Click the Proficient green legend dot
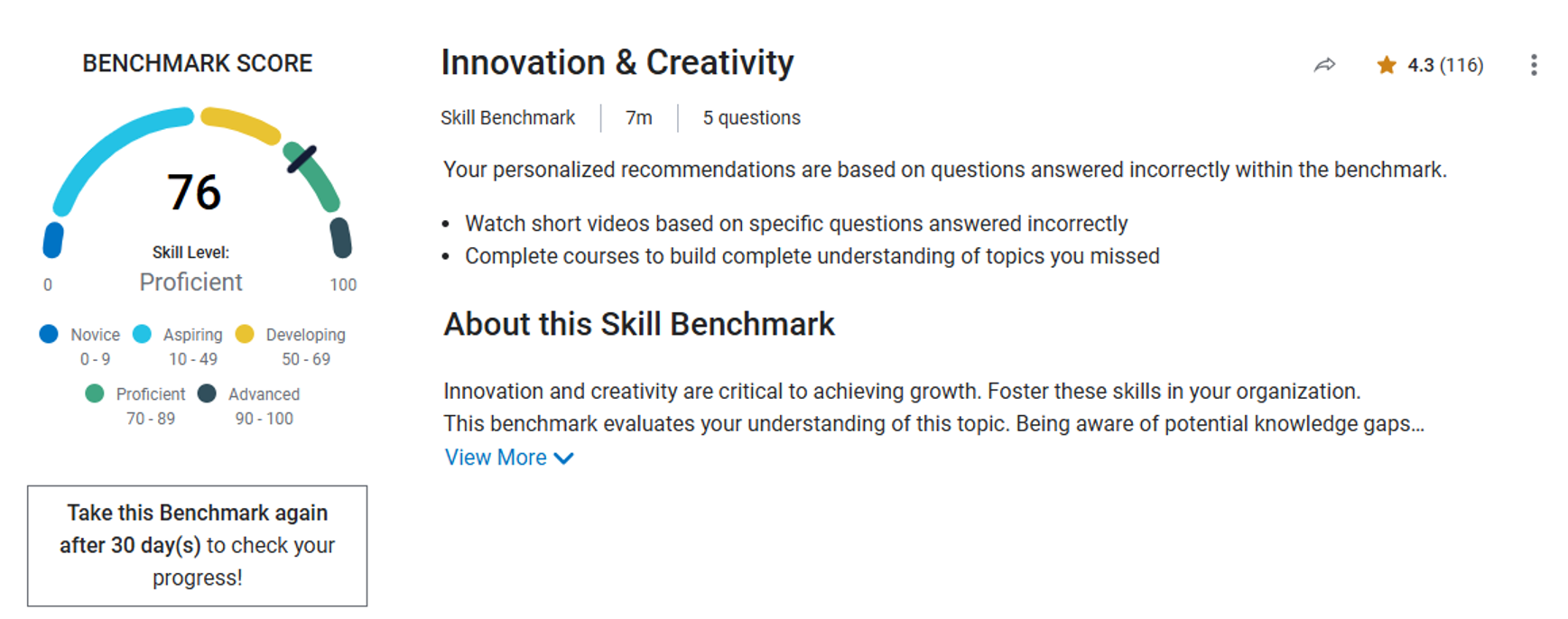 click(x=94, y=393)
